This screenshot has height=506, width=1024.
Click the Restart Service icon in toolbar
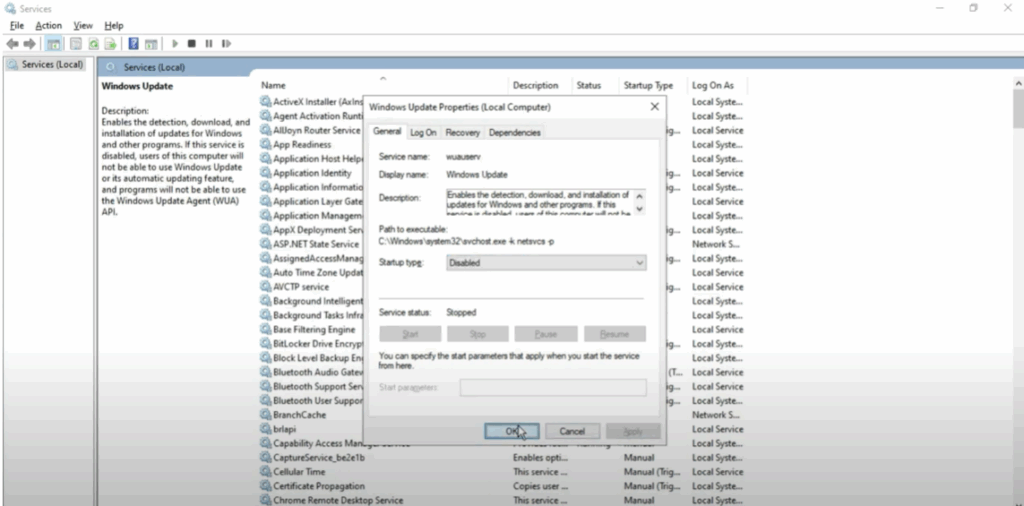click(x=226, y=44)
